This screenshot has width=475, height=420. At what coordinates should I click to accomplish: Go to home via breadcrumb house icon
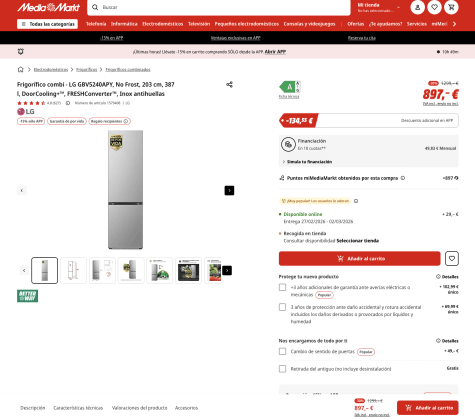(21, 69)
